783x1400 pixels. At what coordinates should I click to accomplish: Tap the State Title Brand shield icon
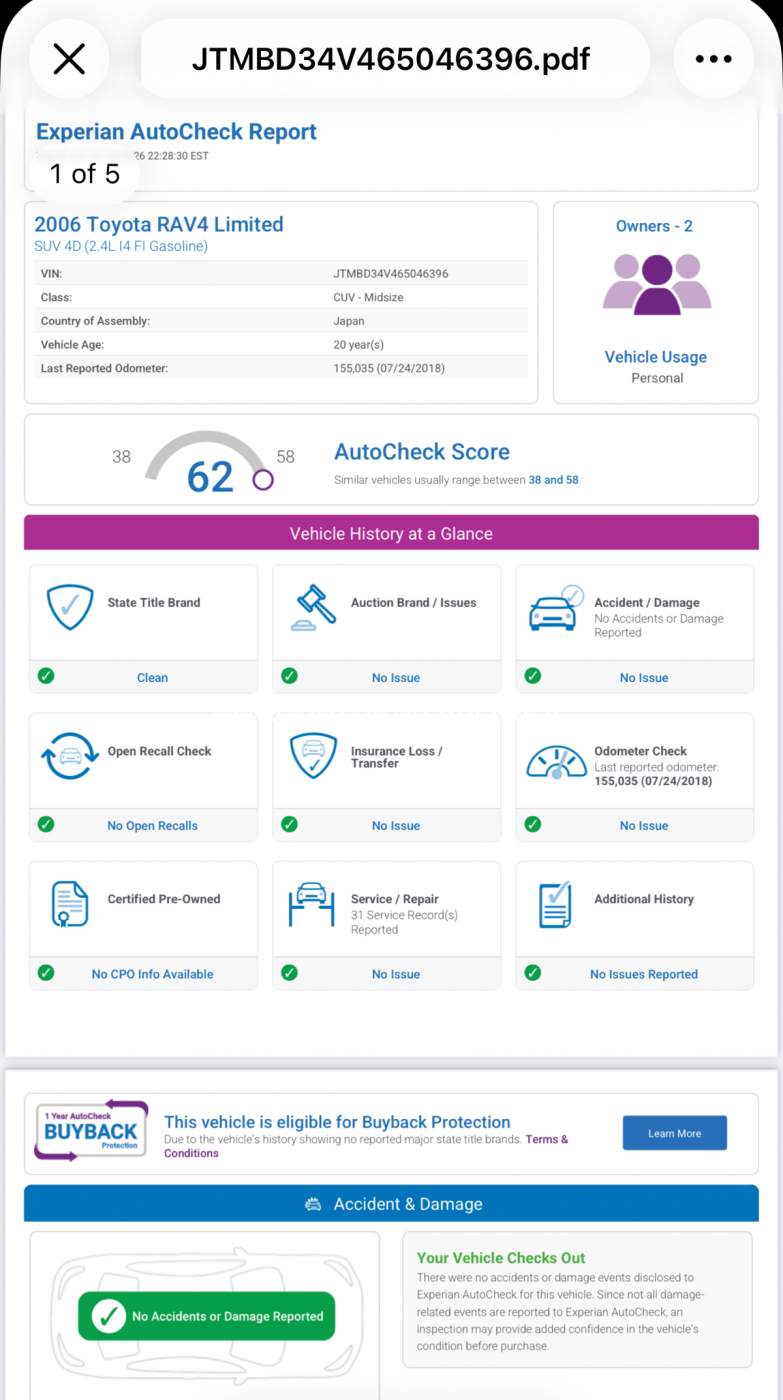coord(70,607)
